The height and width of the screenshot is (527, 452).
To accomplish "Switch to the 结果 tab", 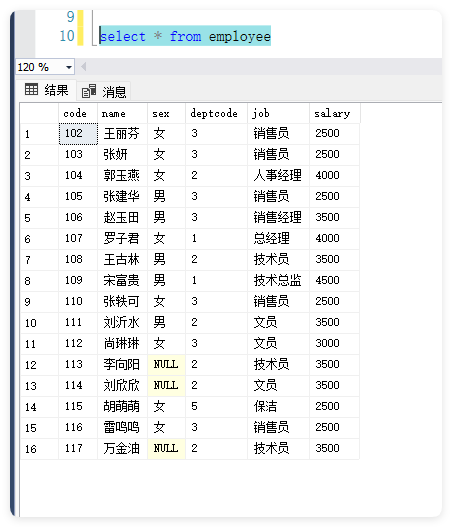I will point(47,90).
